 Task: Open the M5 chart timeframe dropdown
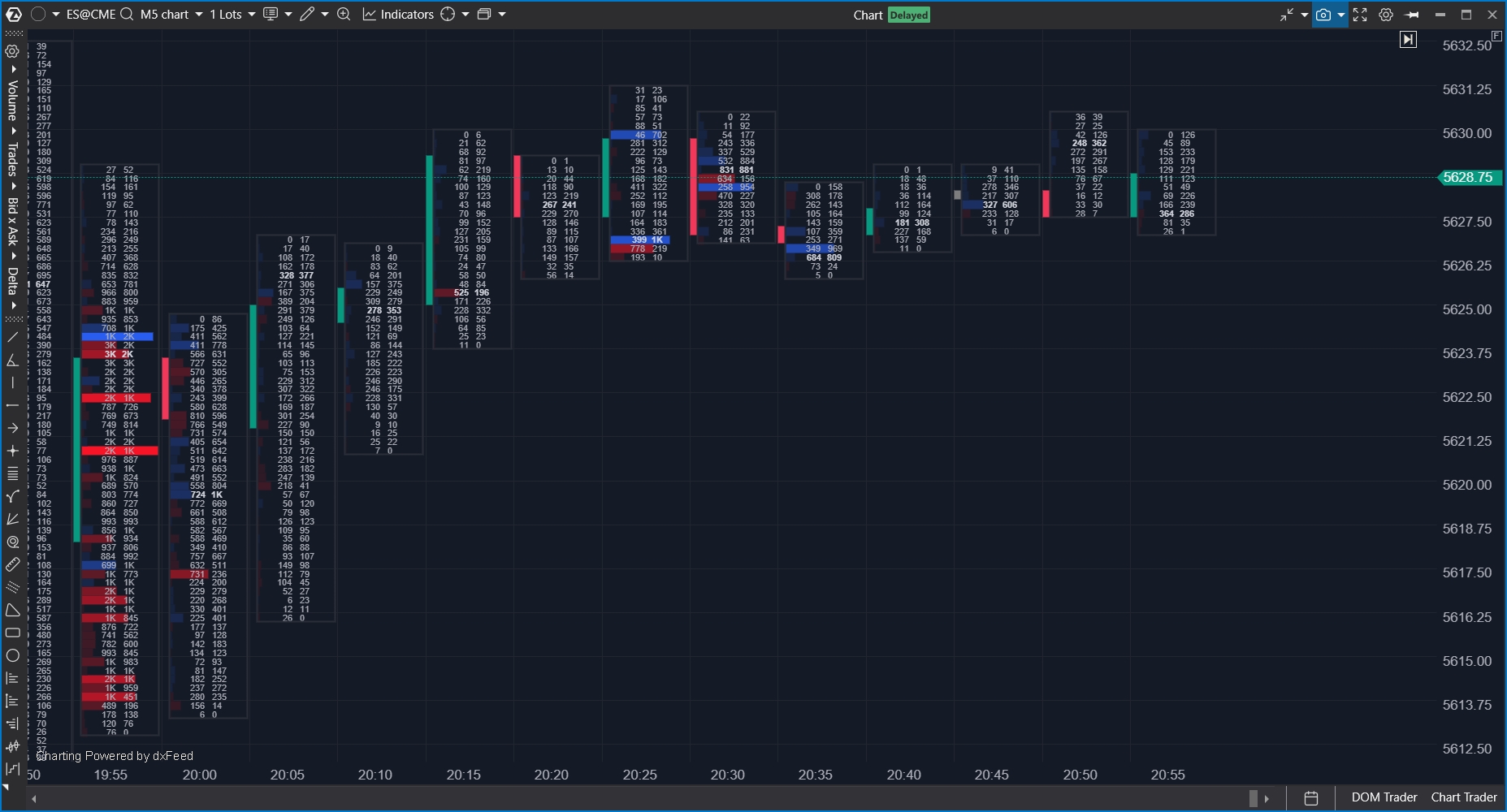click(x=171, y=15)
